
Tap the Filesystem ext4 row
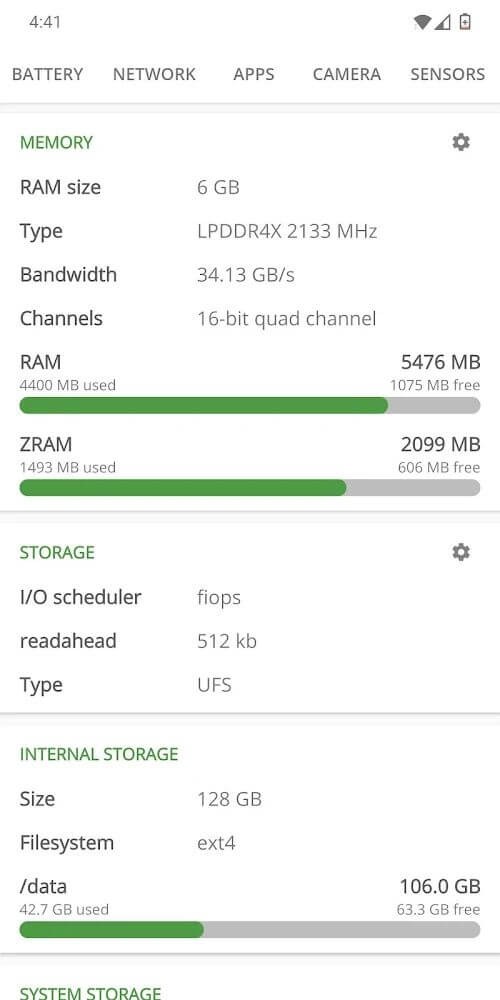coord(250,843)
